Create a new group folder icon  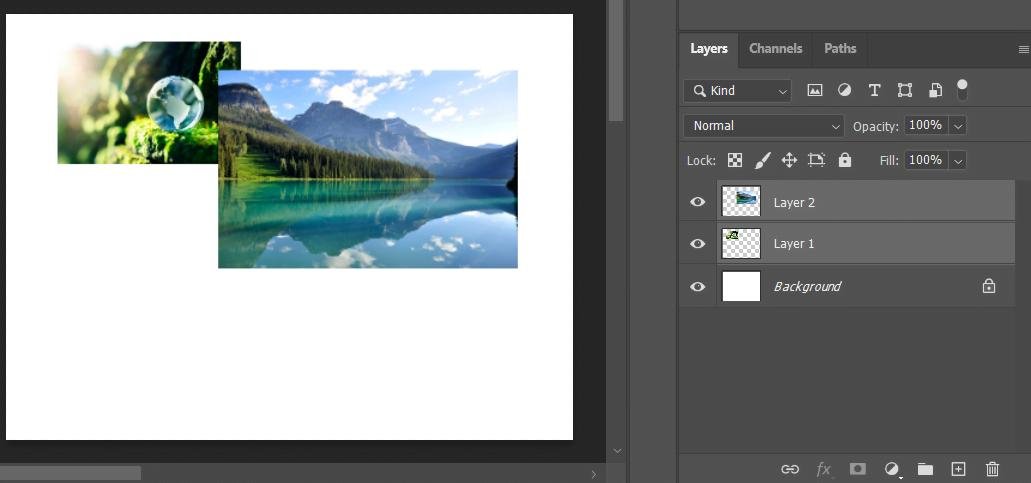pyautogui.click(x=925, y=469)
